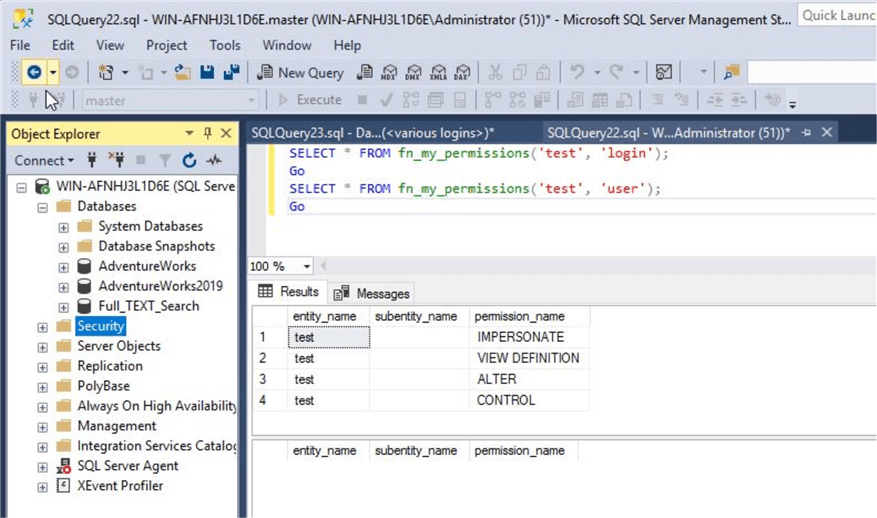
Task: Open Activity Monitor pulse icon in Object Explorer
Action: 214,161
